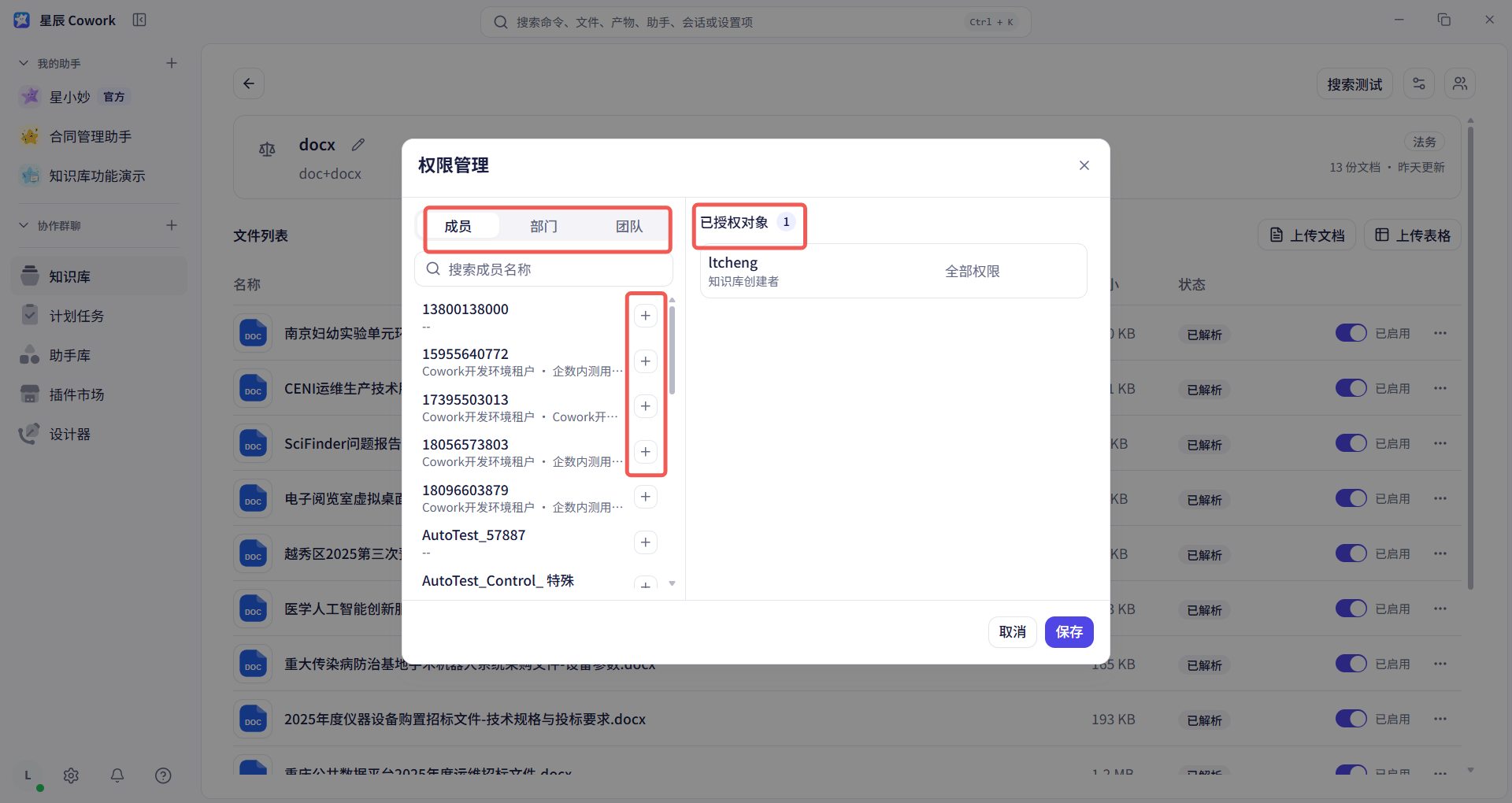Image resolution: width=1512 pixels, height=803 pixels.
Task: Open the notifications bell icon
Action: [x=117, y=775]
